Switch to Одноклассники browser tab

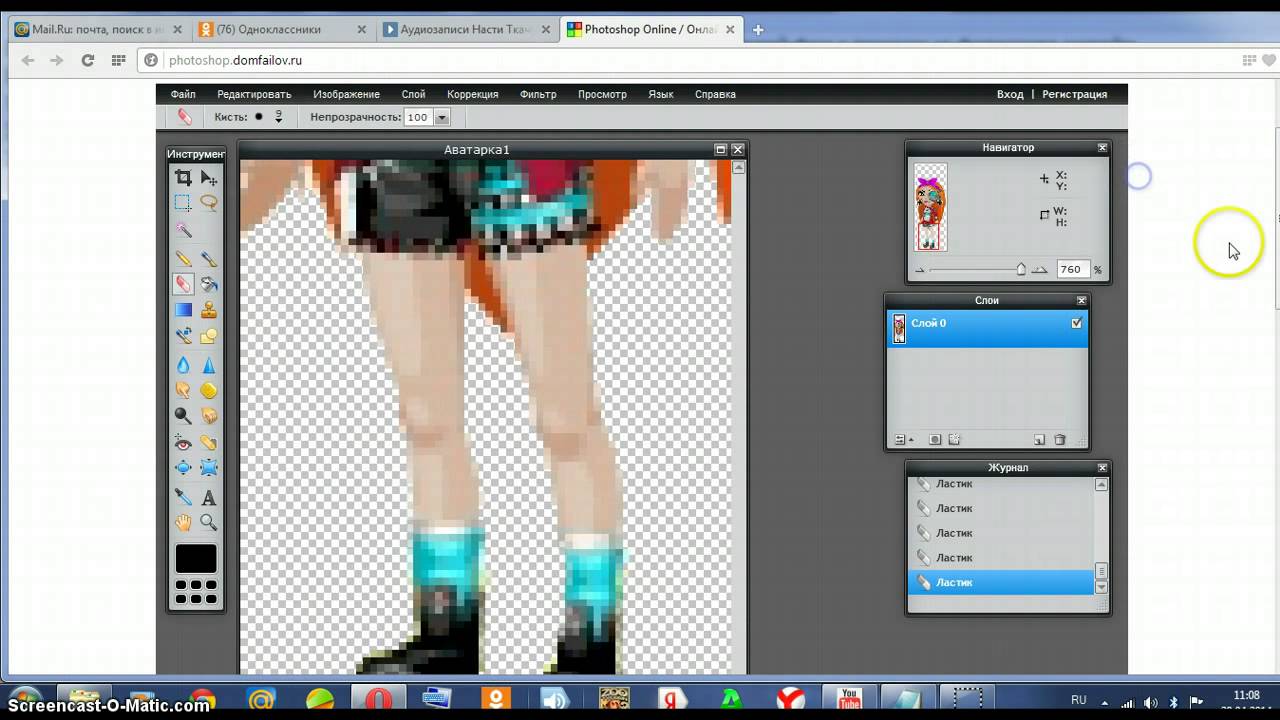click(281, 30)
